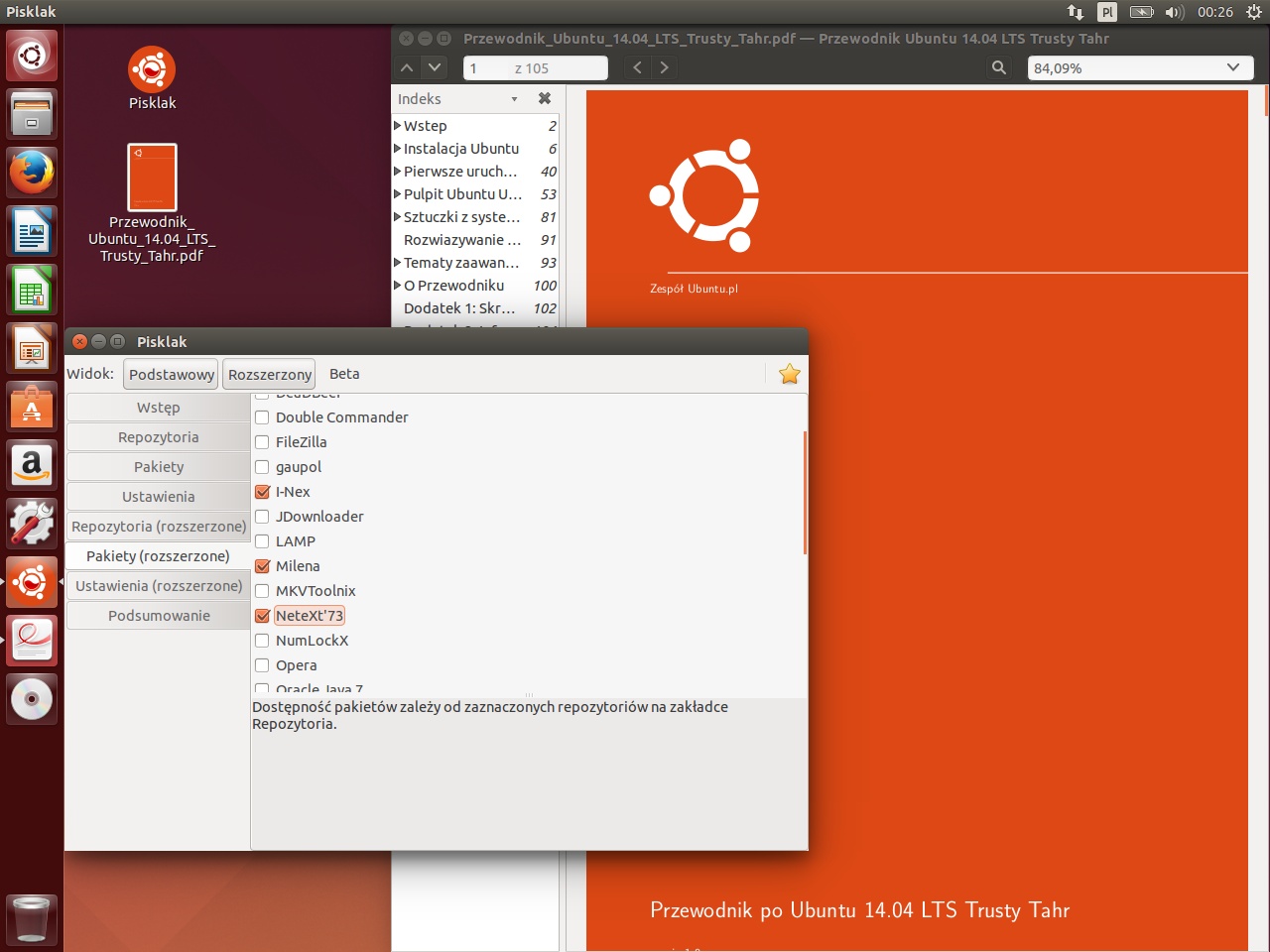Select the Beta view button
This screenshot has width=1270, height=952.
tap(344, 374)
